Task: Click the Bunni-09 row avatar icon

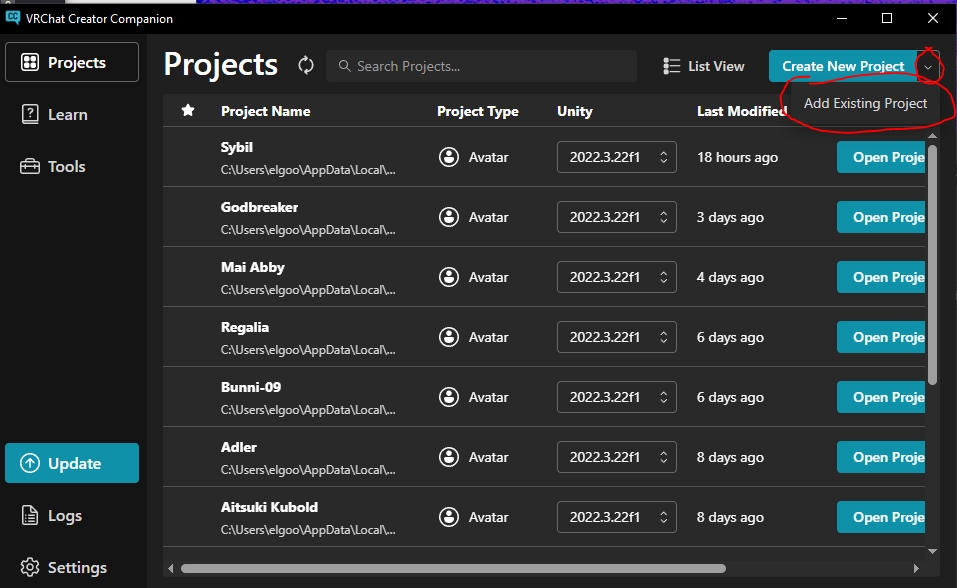Action: click(449, 397)
